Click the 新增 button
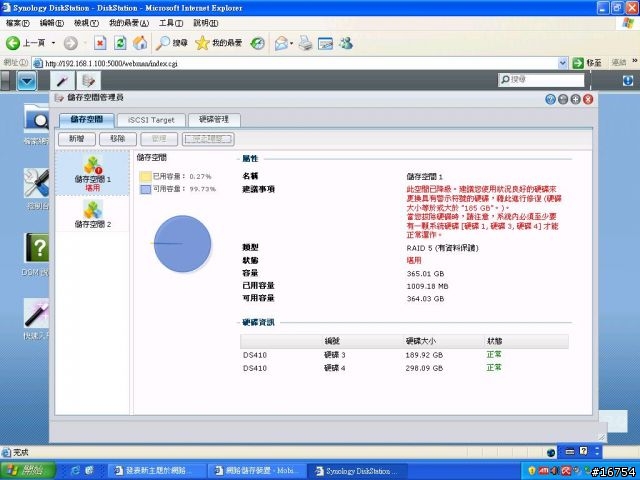The image size is (640, 480). tap(77, 139)
